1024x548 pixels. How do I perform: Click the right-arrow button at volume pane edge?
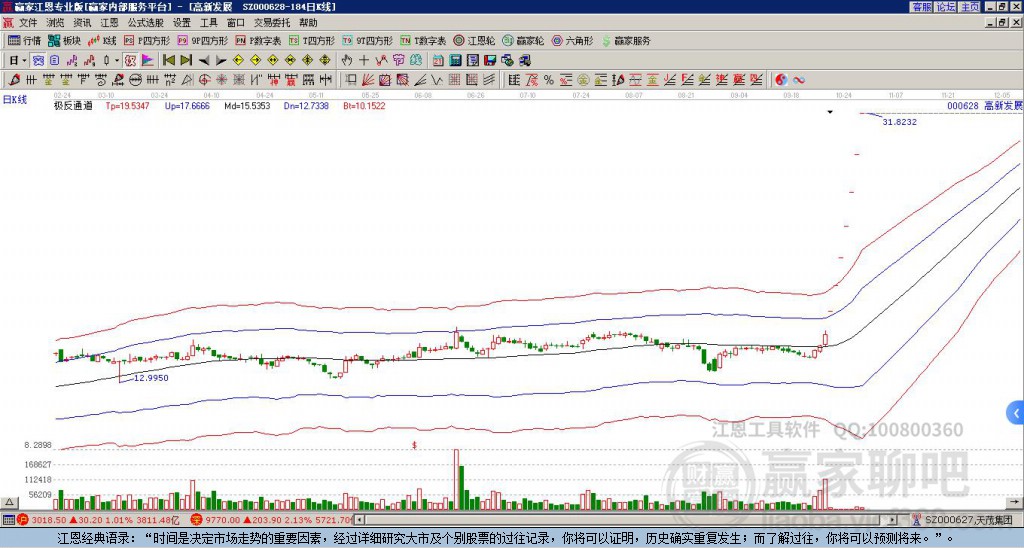1016,502
